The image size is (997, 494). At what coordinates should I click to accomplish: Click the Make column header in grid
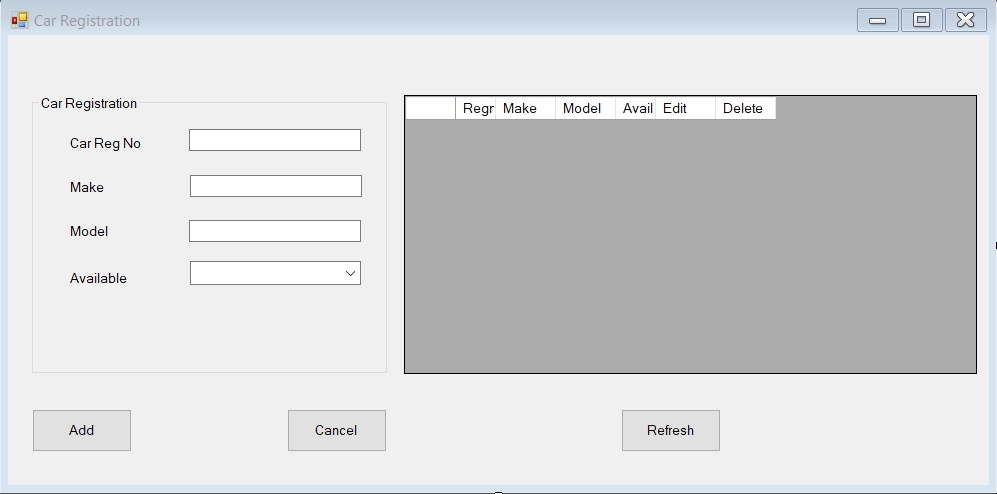click(525, 108)
